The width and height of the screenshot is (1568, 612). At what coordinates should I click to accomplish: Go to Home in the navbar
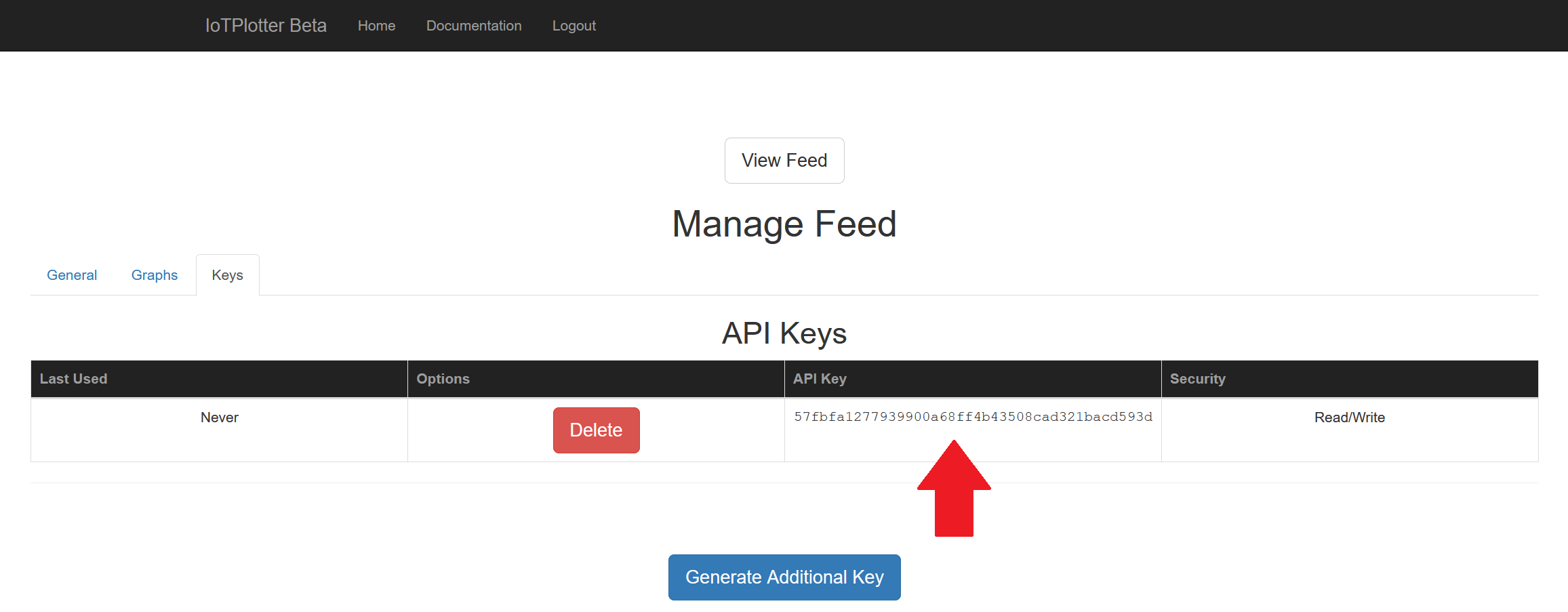376,26
